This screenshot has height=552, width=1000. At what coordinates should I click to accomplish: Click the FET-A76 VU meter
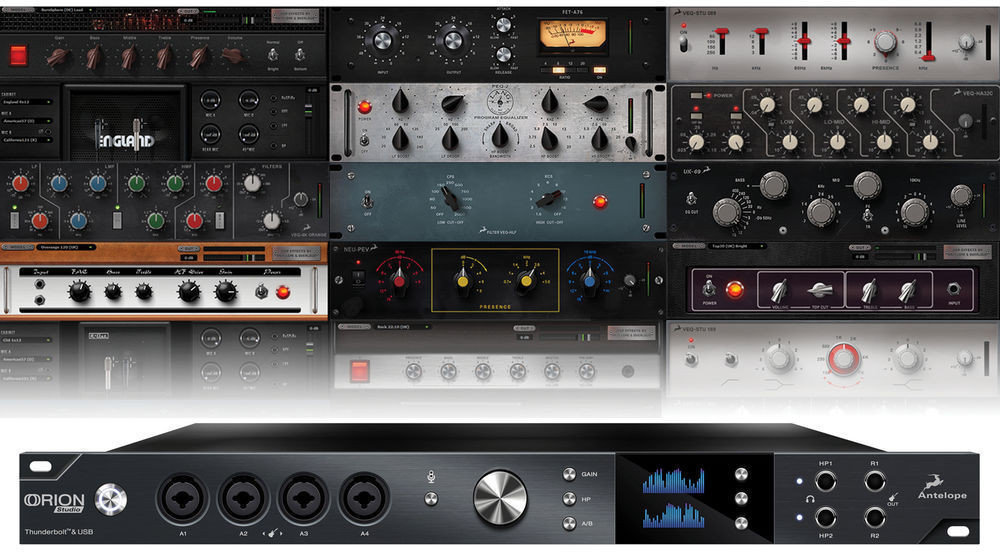point(572,36)
